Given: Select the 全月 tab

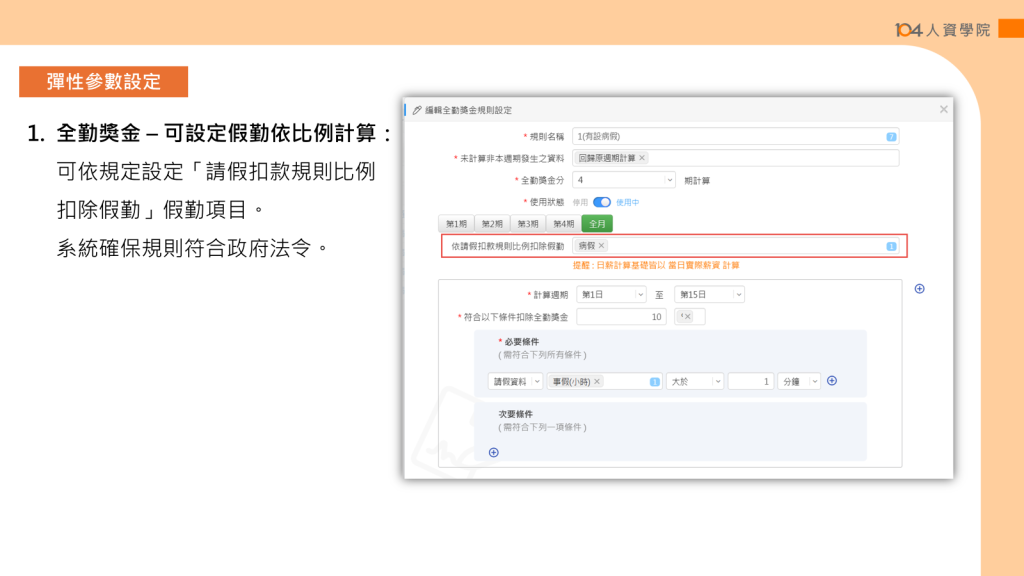Looking at the screenshot, I should tap(597, 224).
